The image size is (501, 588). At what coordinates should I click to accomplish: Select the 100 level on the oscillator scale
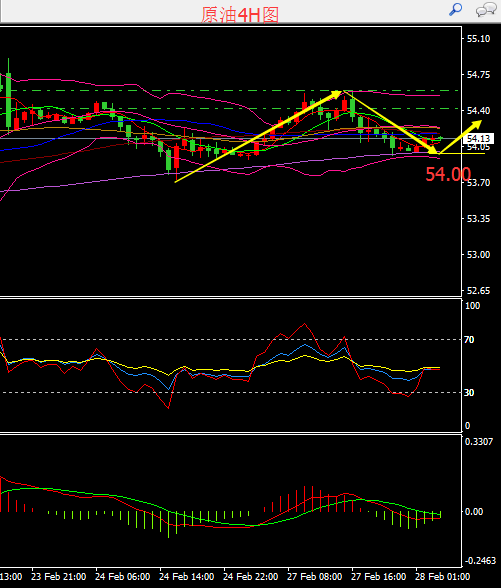click(x=472, y=306)
